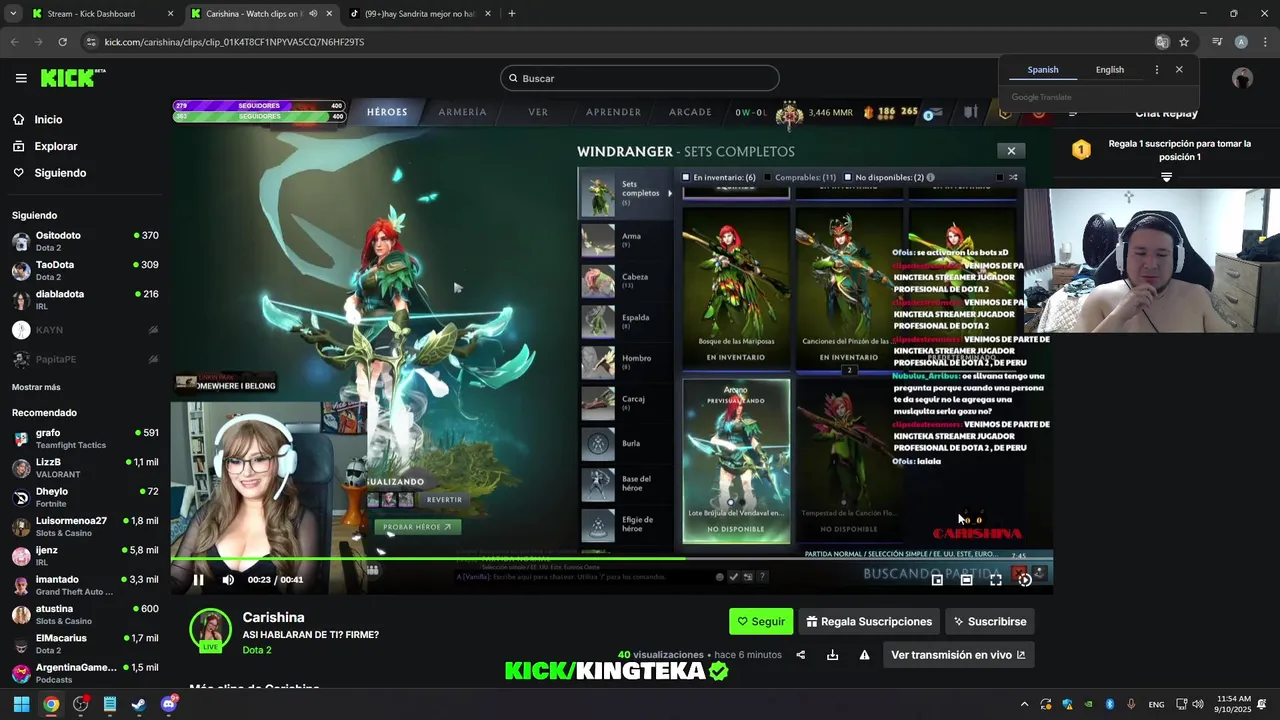Open grafo recommended channel
Screen dimensions: 1280x720
point(85,439)
